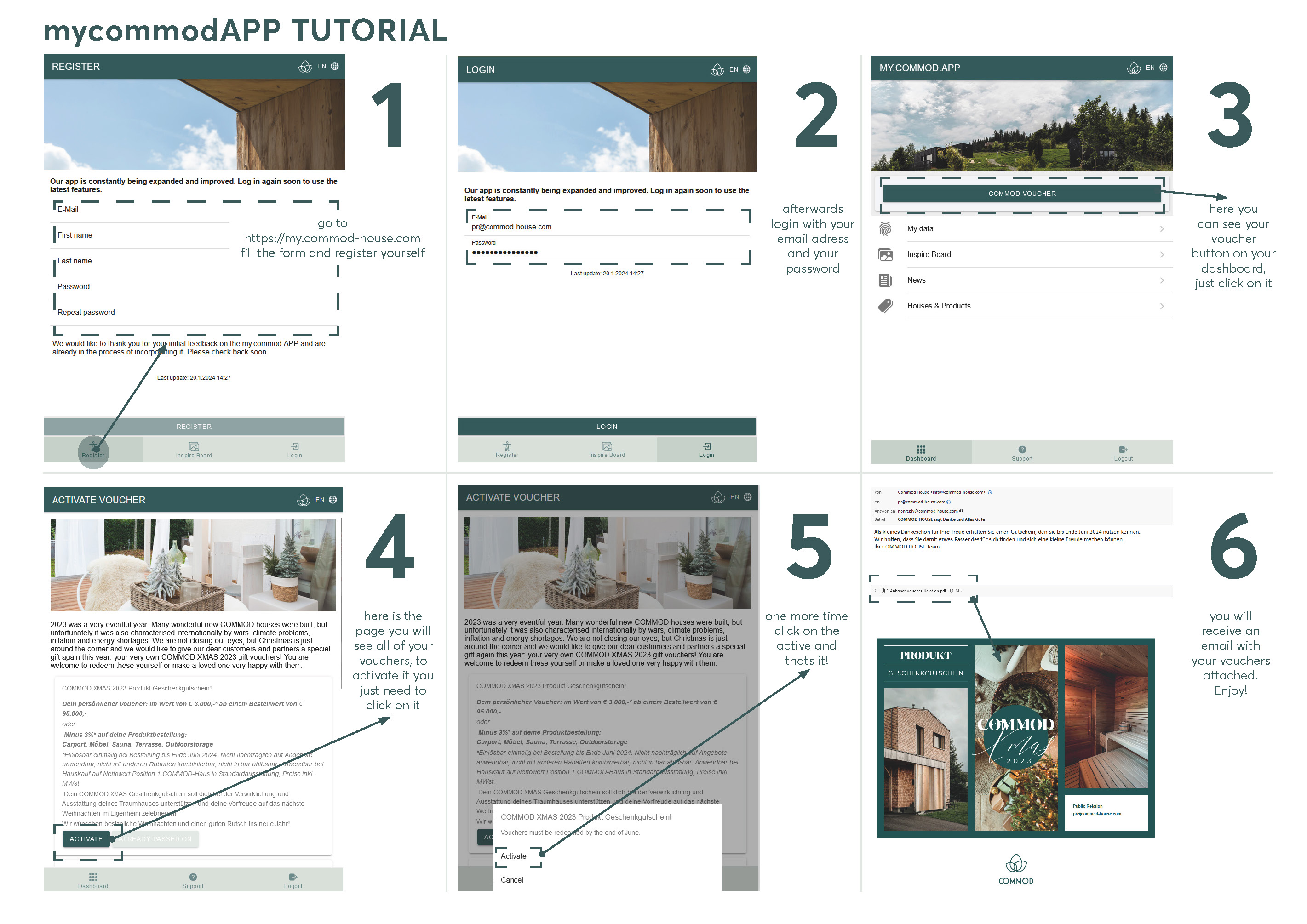The width and height of the screenshot is (1307, 924).
Task: Open Support tab in MY.COMMOD.APP screen
Action: 1022,453
